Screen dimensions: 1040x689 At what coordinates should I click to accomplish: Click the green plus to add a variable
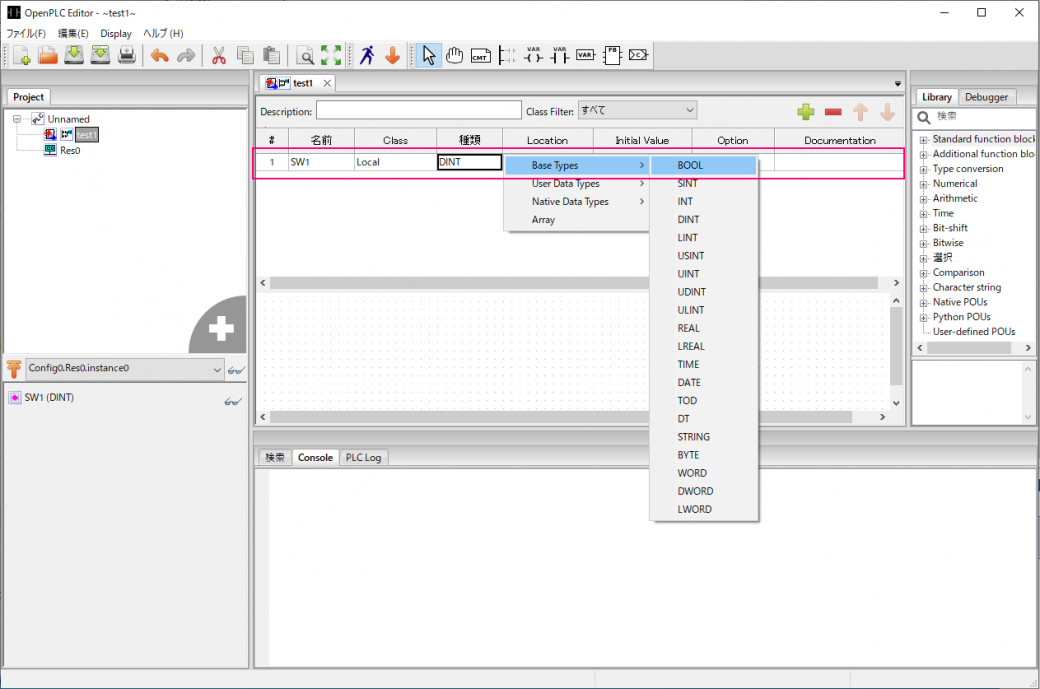tap(806, 113)
